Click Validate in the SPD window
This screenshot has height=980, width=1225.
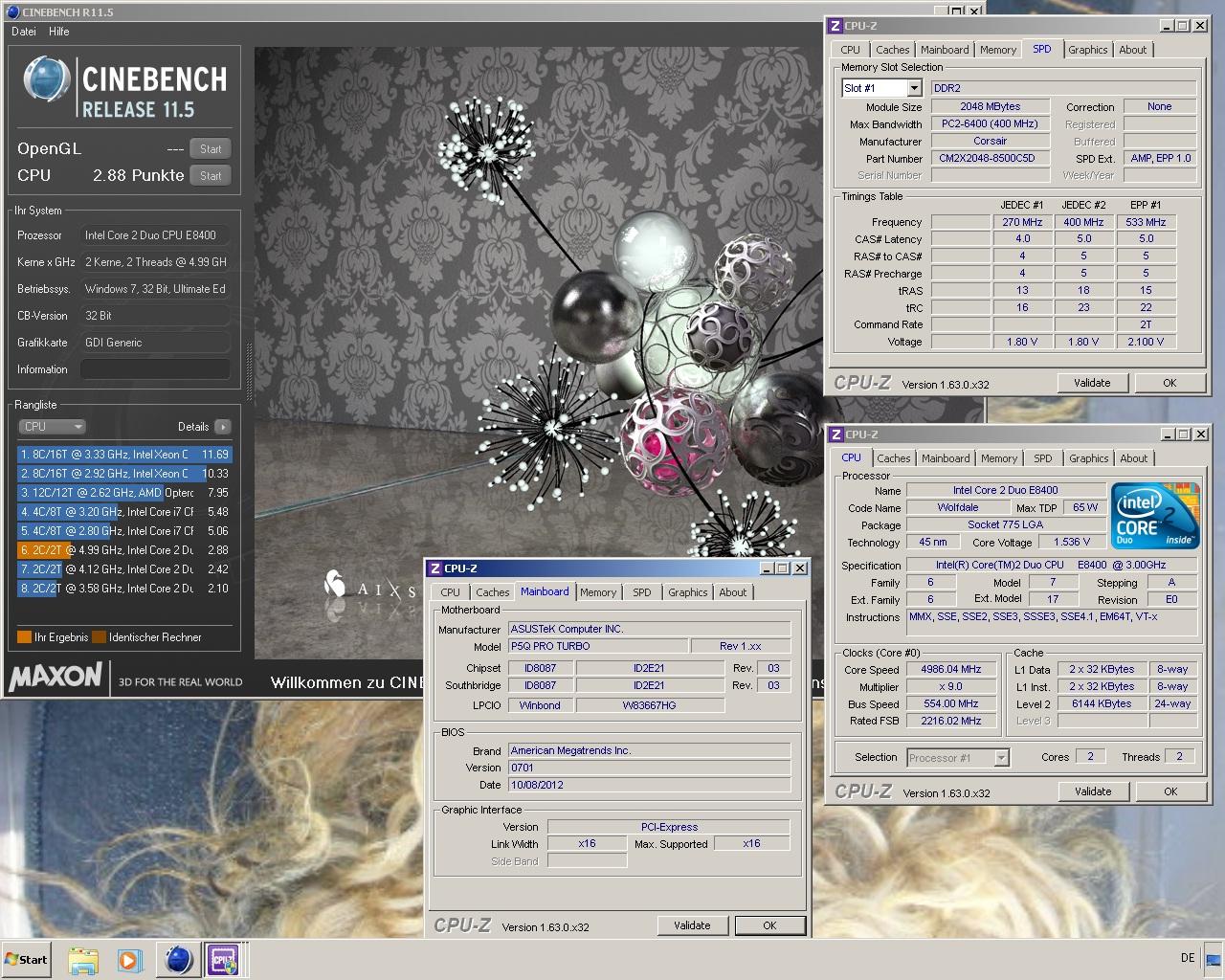pyautogui.click(x=1092, y=383)
